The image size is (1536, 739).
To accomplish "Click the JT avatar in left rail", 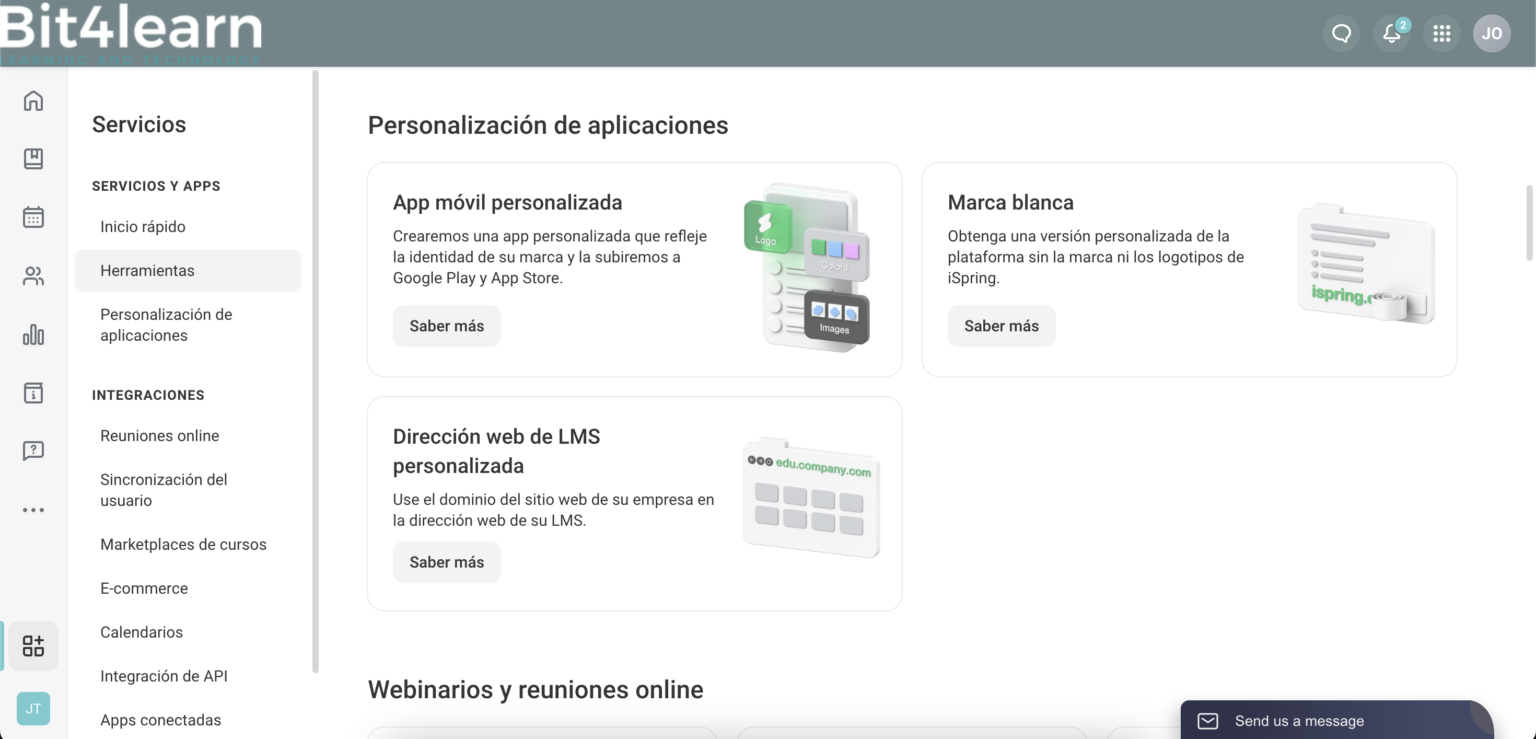I will [33, 708].
